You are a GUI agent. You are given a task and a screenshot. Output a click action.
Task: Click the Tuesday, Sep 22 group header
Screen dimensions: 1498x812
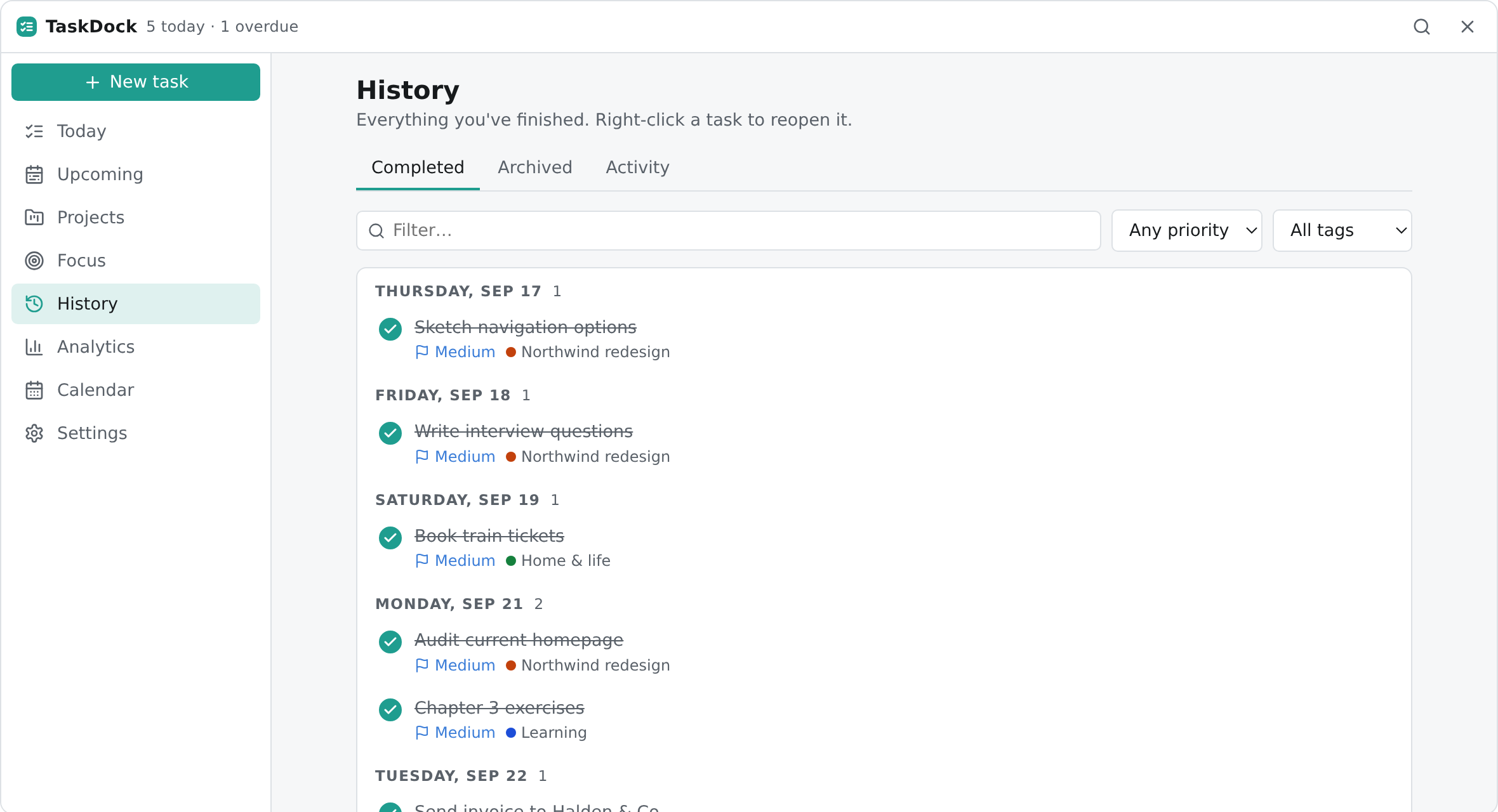pos(451,776)
